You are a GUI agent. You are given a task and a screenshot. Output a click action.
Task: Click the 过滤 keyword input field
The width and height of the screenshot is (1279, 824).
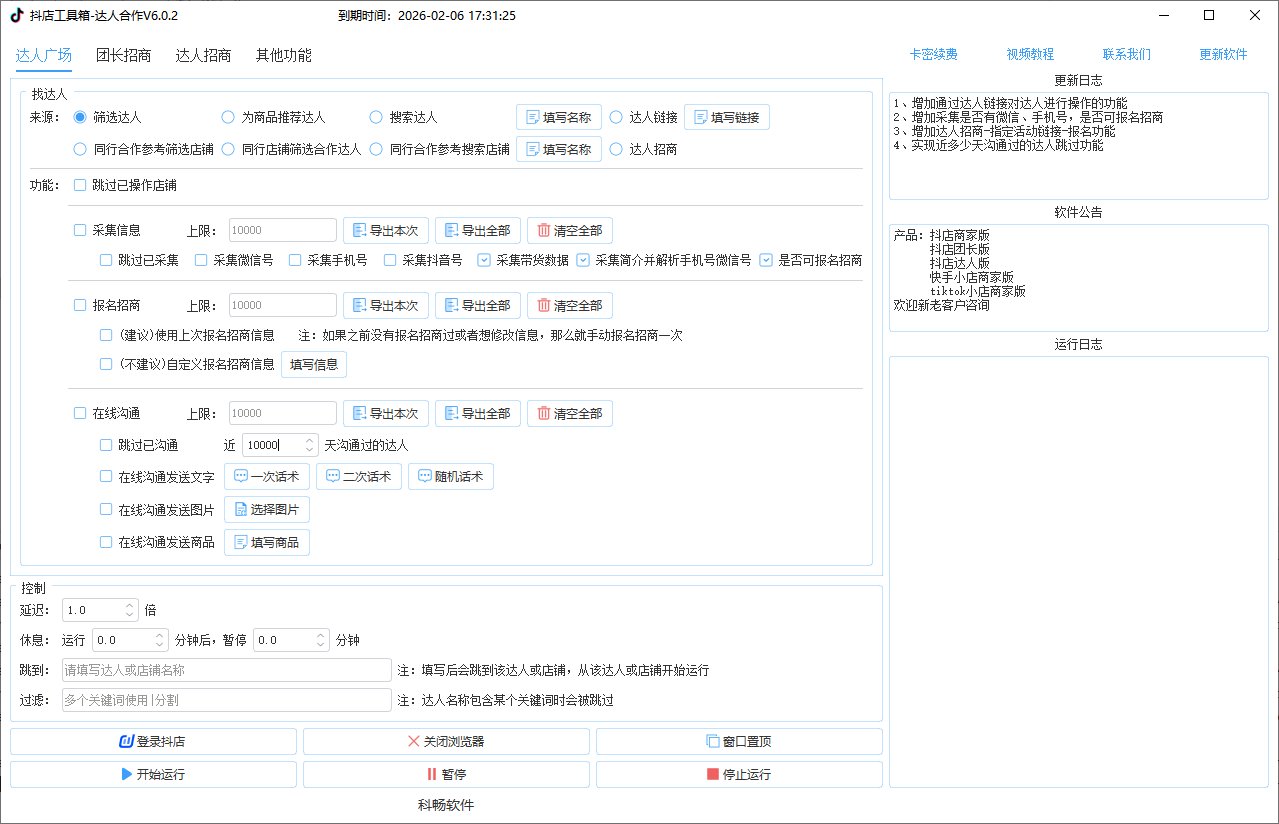pyautogui.click(x=226, y=700)
